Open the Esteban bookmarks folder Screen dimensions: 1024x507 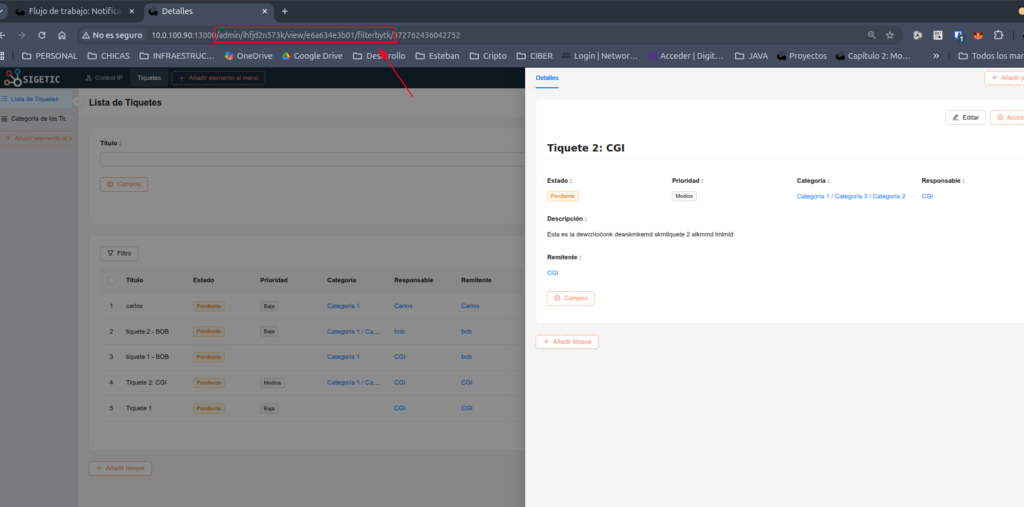(437, 56)
